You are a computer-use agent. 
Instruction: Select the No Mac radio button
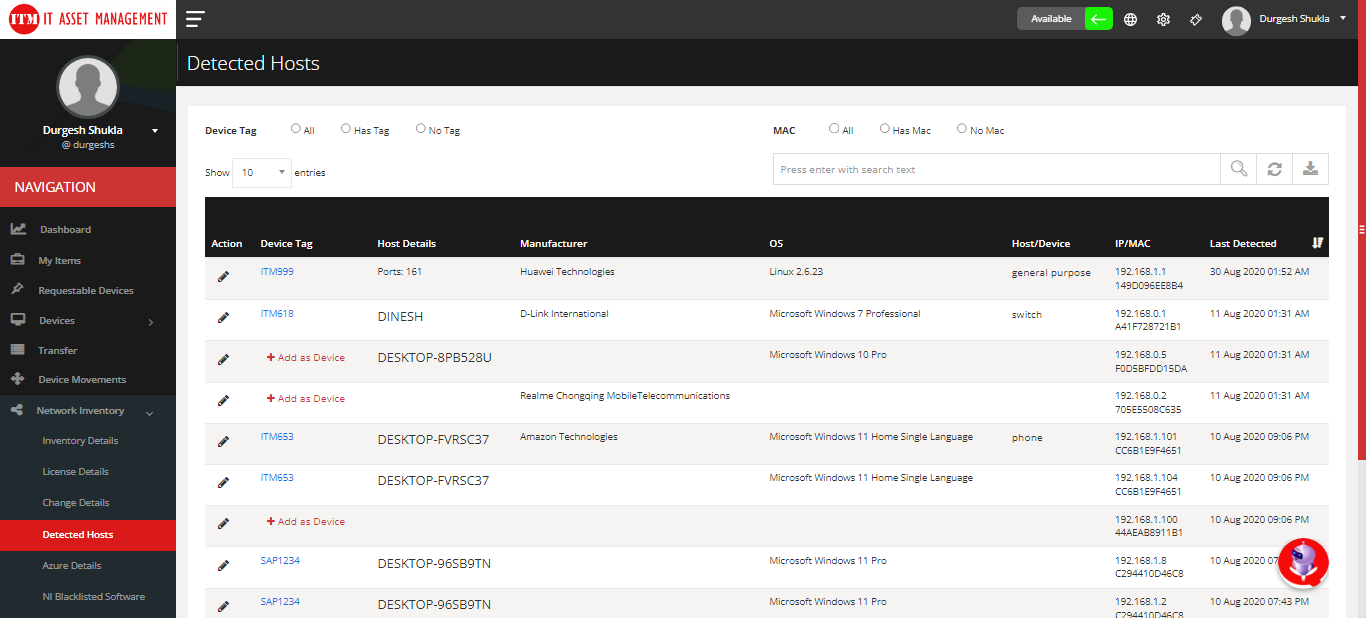[962, 128]
